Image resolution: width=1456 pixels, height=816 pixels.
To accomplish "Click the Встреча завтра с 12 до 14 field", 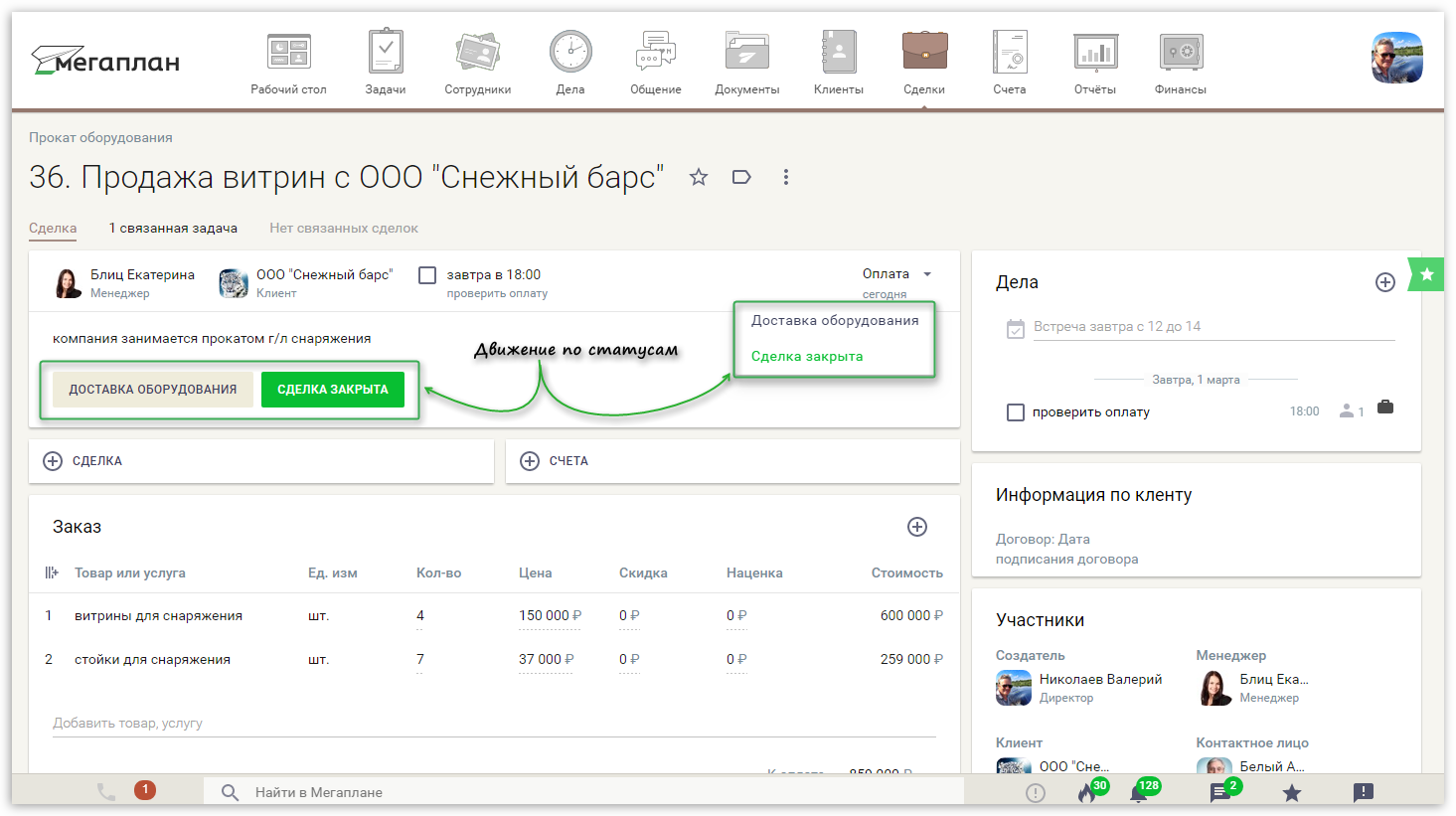I will pyautogui.click(x=1214, y=327).
